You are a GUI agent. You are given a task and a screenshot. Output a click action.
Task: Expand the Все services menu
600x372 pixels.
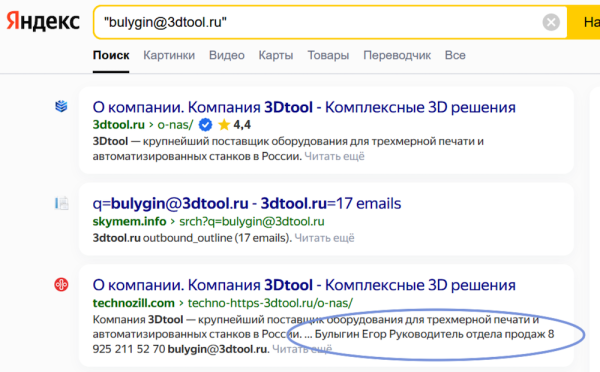455,55
